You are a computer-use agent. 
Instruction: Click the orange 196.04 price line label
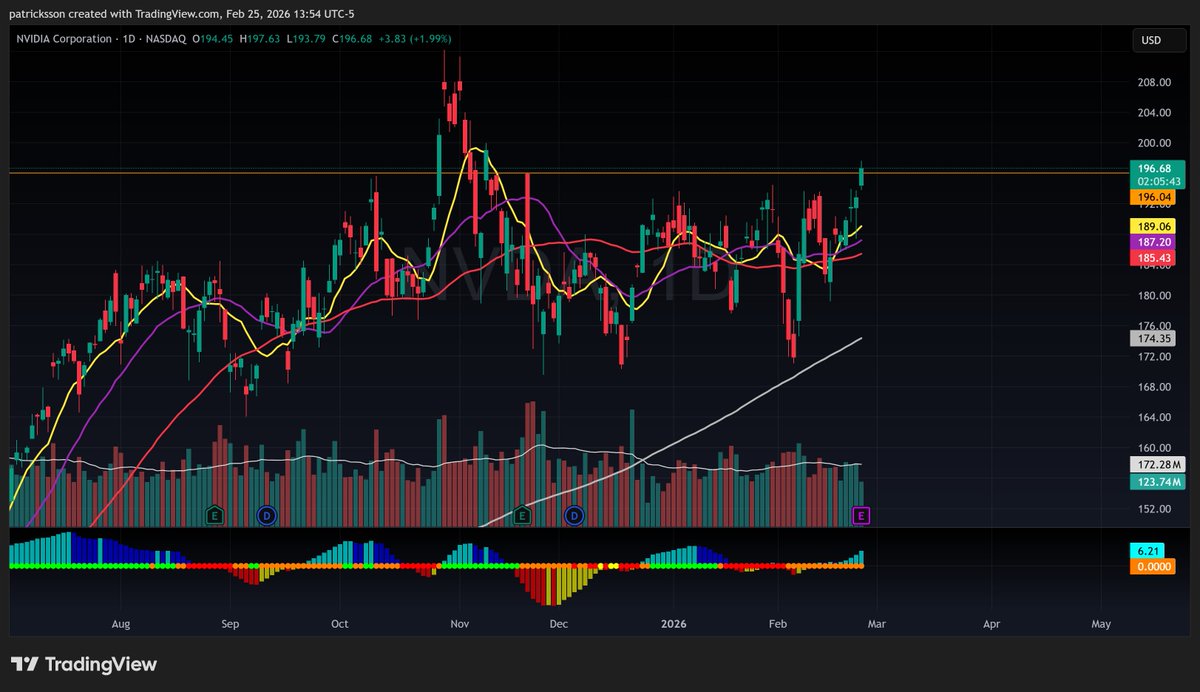pos(1151,198)
